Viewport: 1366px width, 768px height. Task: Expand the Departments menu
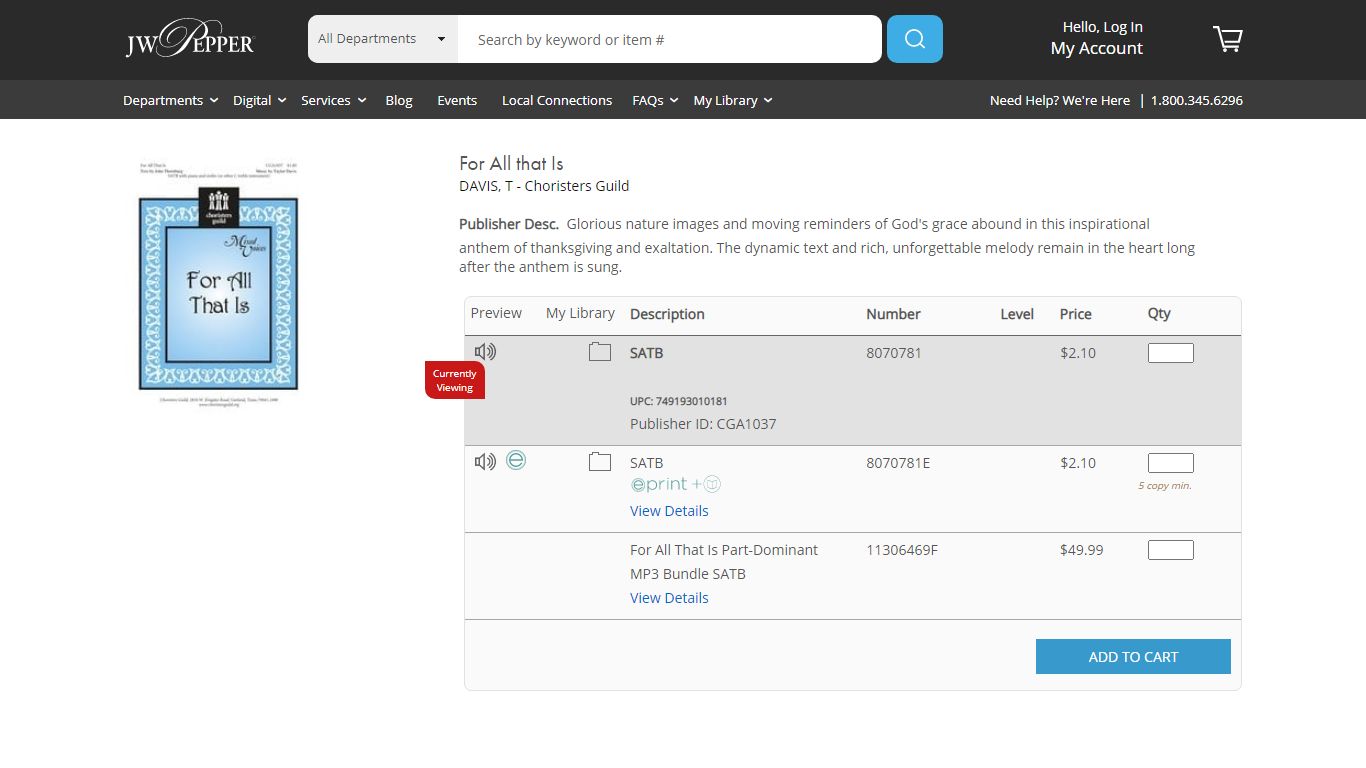171,100
